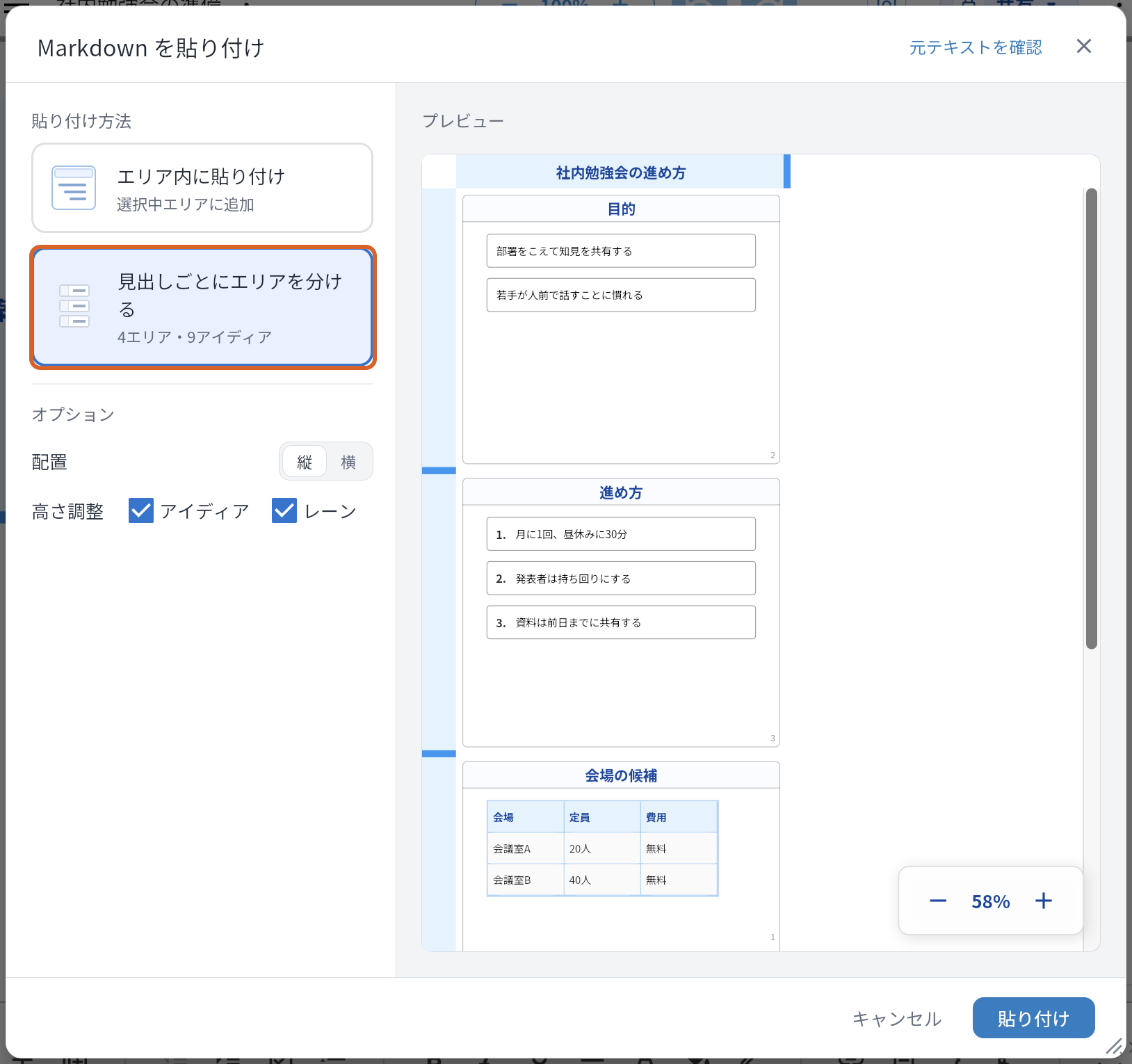The image size is (1132, 1064).
Task: Click the 会場の候補 area heading in preview
Action: [x=621, y=775]
